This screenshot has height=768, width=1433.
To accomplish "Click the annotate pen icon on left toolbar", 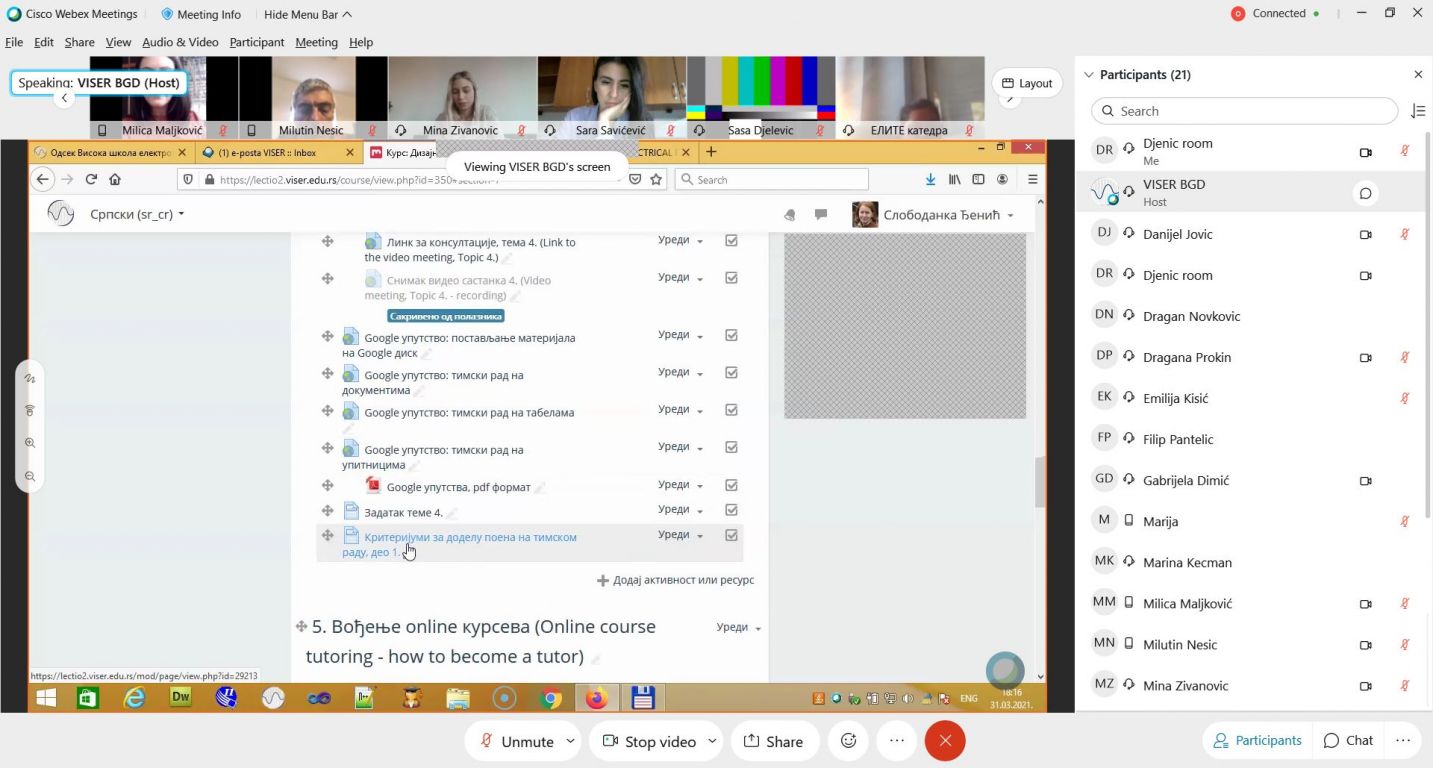I will point(30,379).
